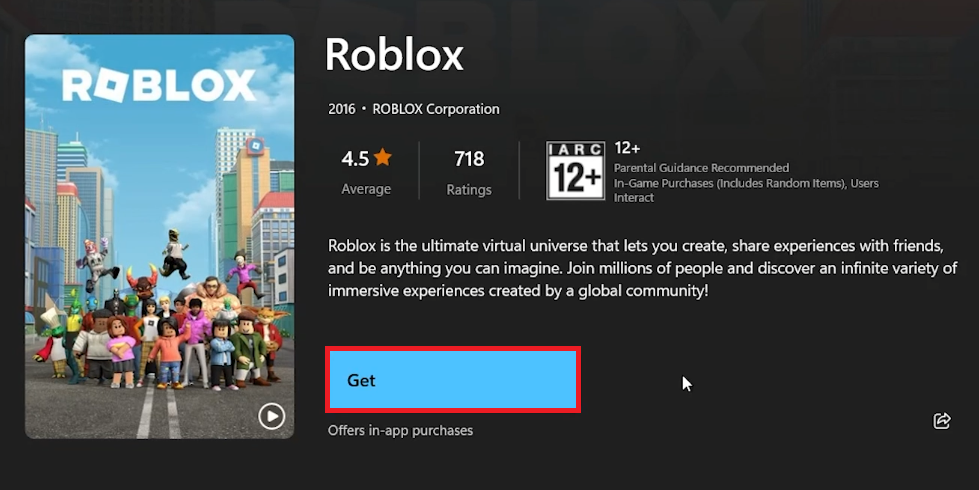Click the bold 12+ age label

click(x=627, y=148)
